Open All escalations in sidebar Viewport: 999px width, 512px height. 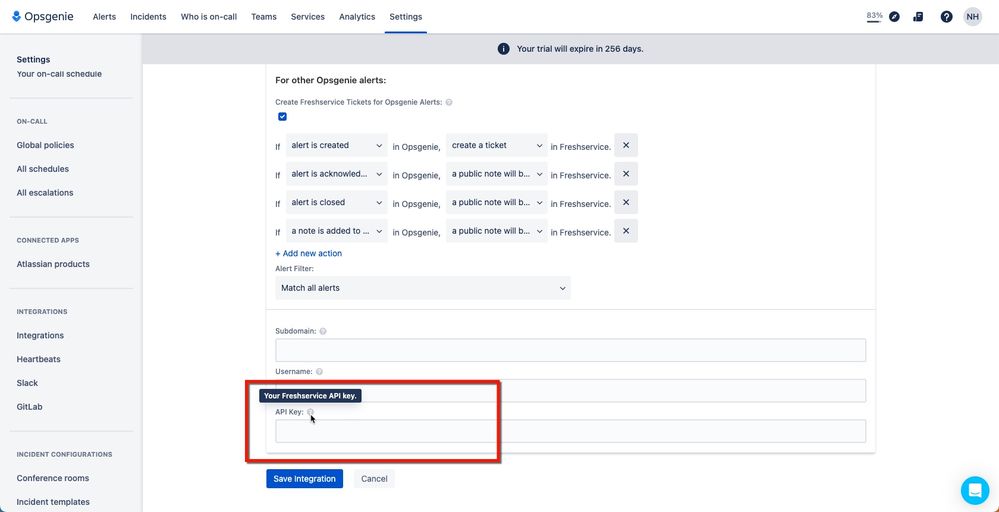(x=45, y=192)
